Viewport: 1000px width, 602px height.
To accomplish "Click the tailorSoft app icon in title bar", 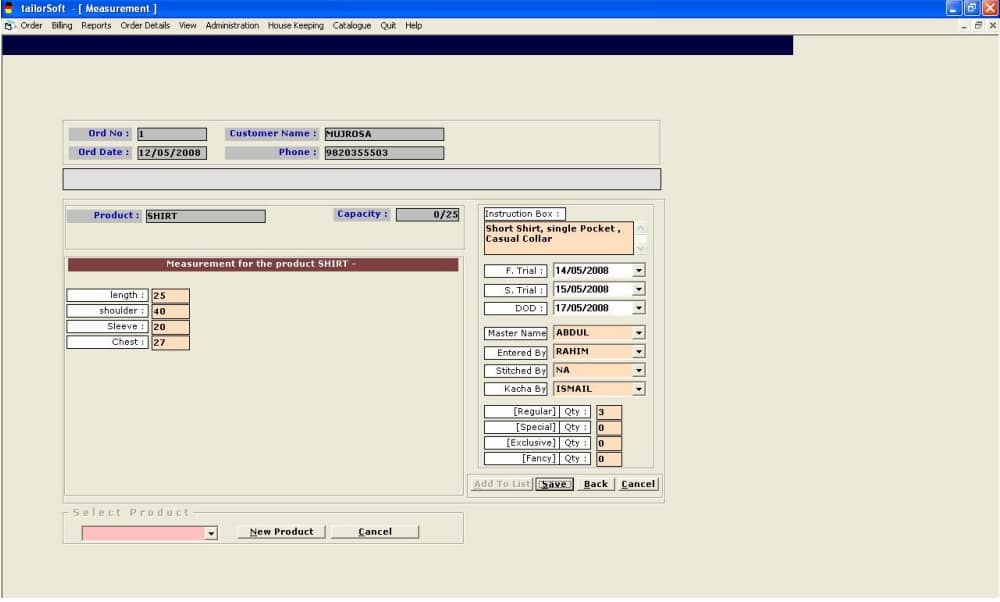I will (x=9, y=8).
